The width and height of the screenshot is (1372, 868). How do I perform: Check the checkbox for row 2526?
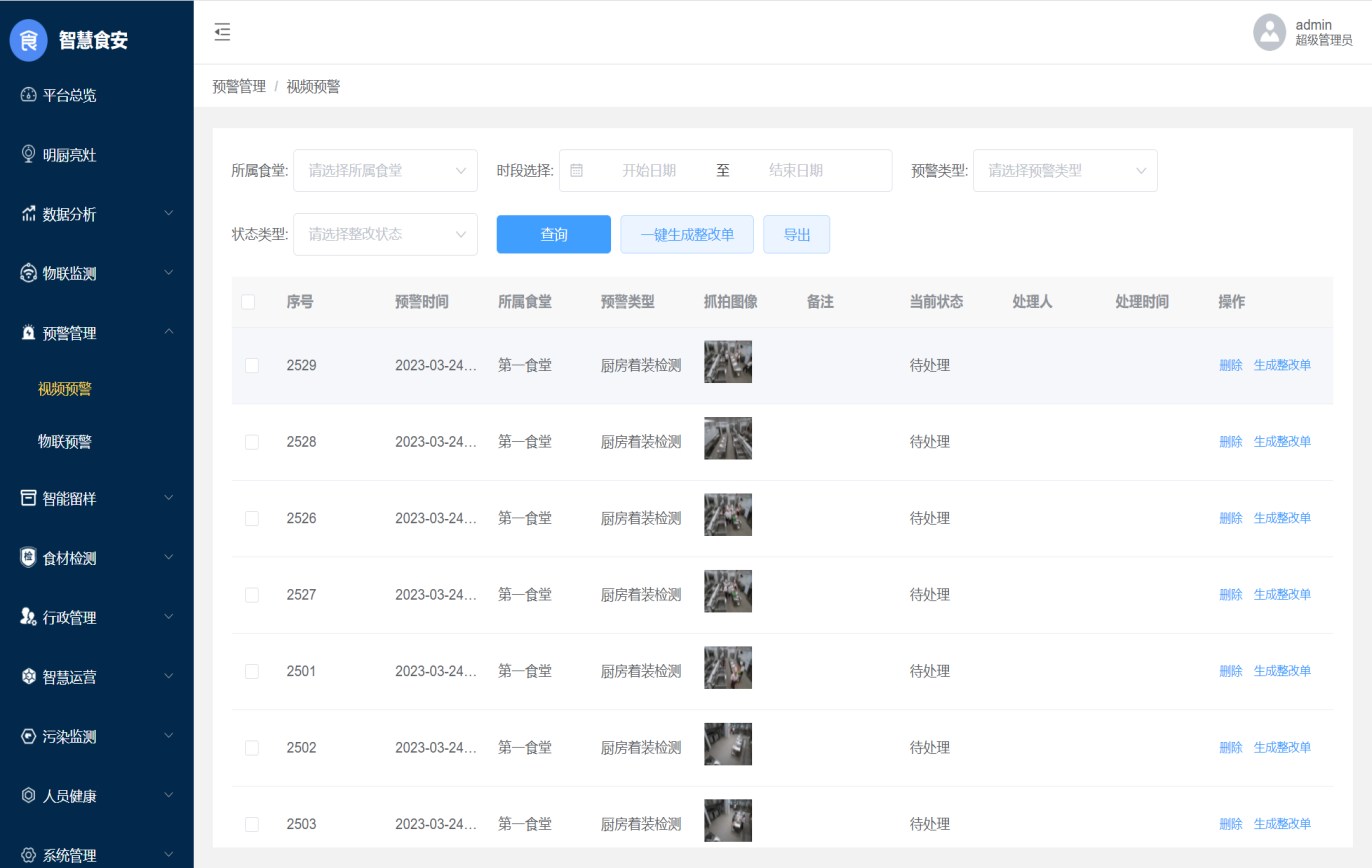point(252,518)
